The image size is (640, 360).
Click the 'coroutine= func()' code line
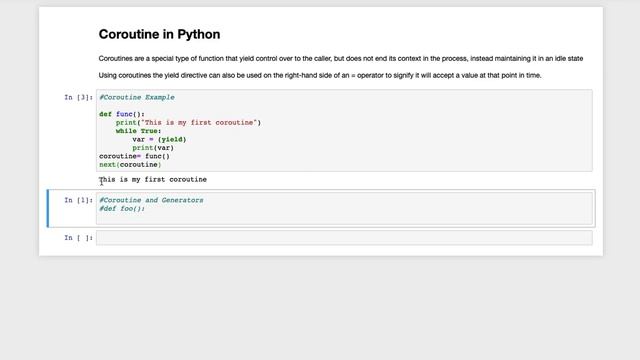click(134, 156)
